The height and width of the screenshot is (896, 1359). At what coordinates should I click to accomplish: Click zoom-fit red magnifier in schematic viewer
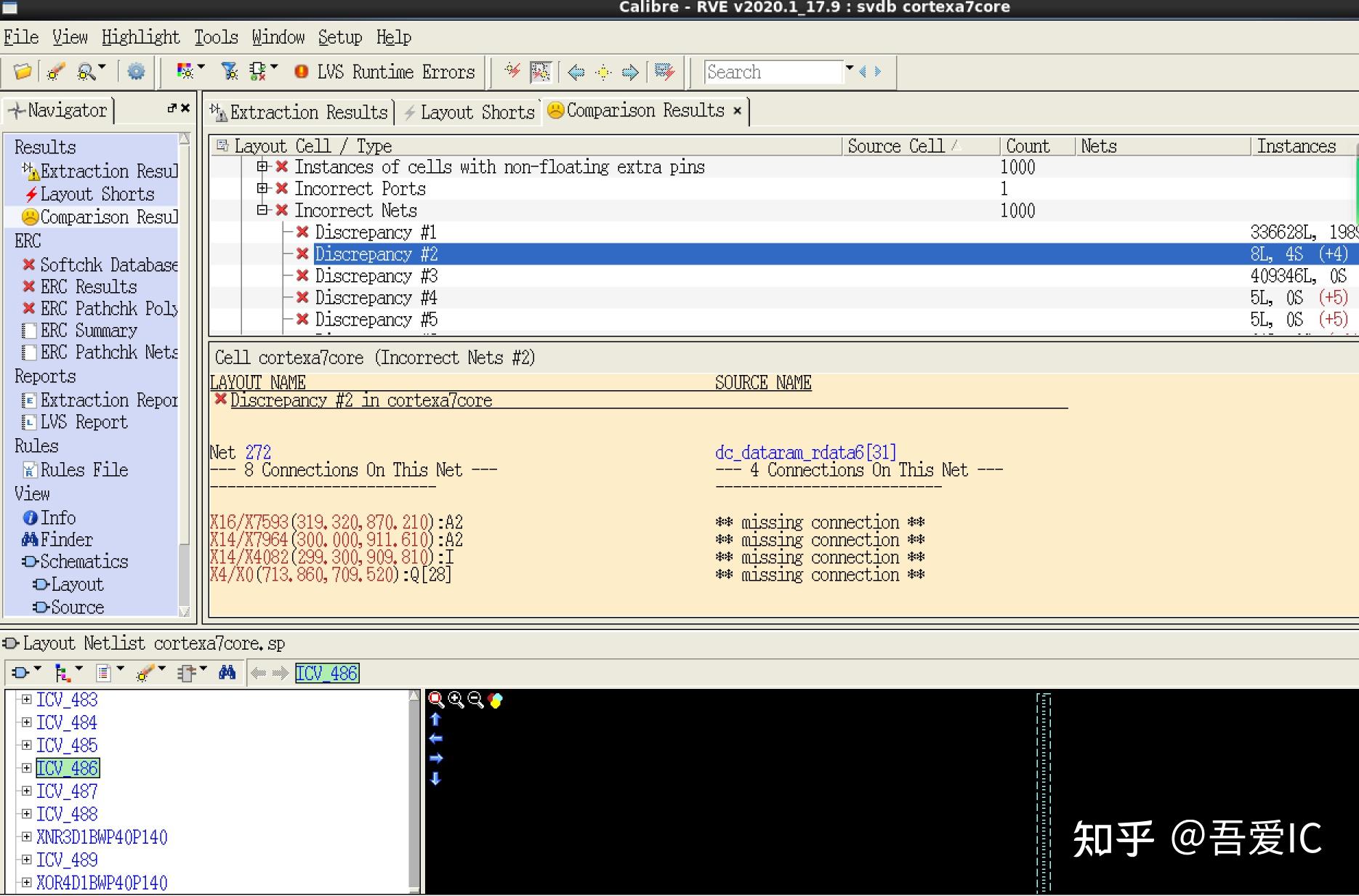click(436, 700)
